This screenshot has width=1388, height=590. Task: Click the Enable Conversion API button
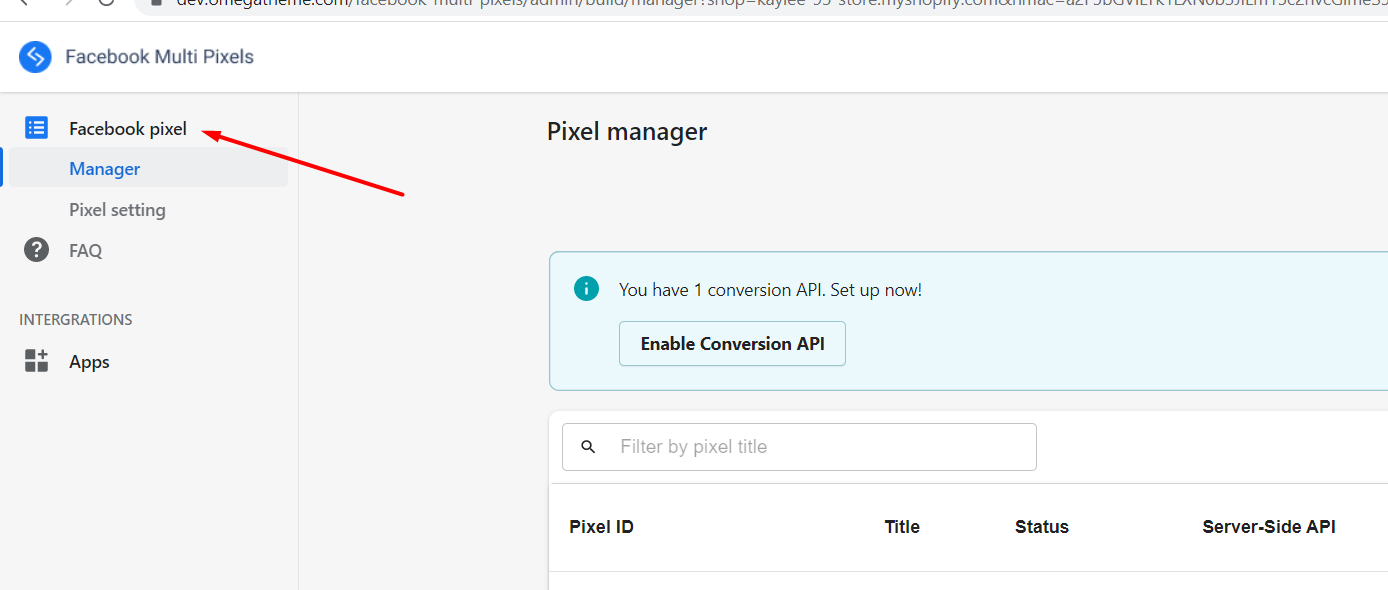tap(732, 343)
